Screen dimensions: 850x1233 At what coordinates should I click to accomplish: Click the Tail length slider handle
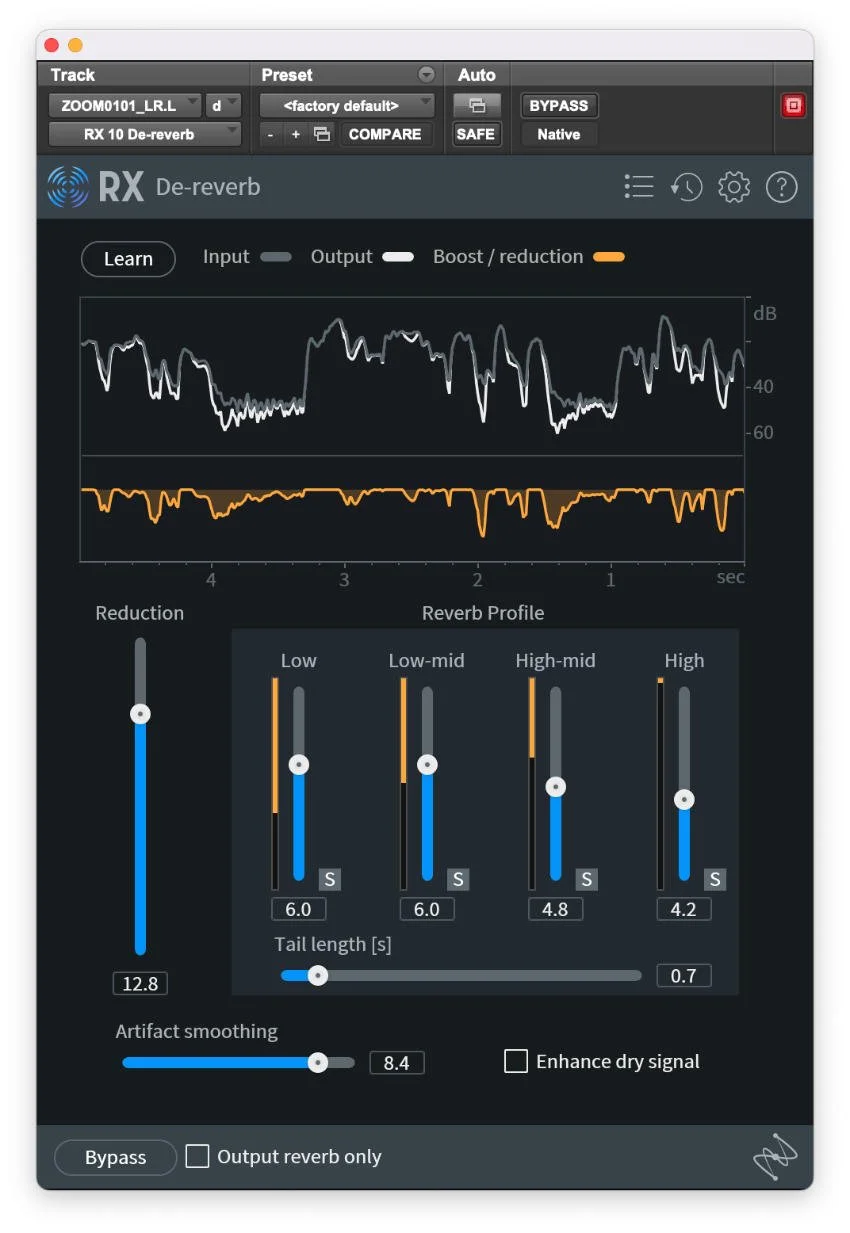pyautogui.click(x=318, y=975)
